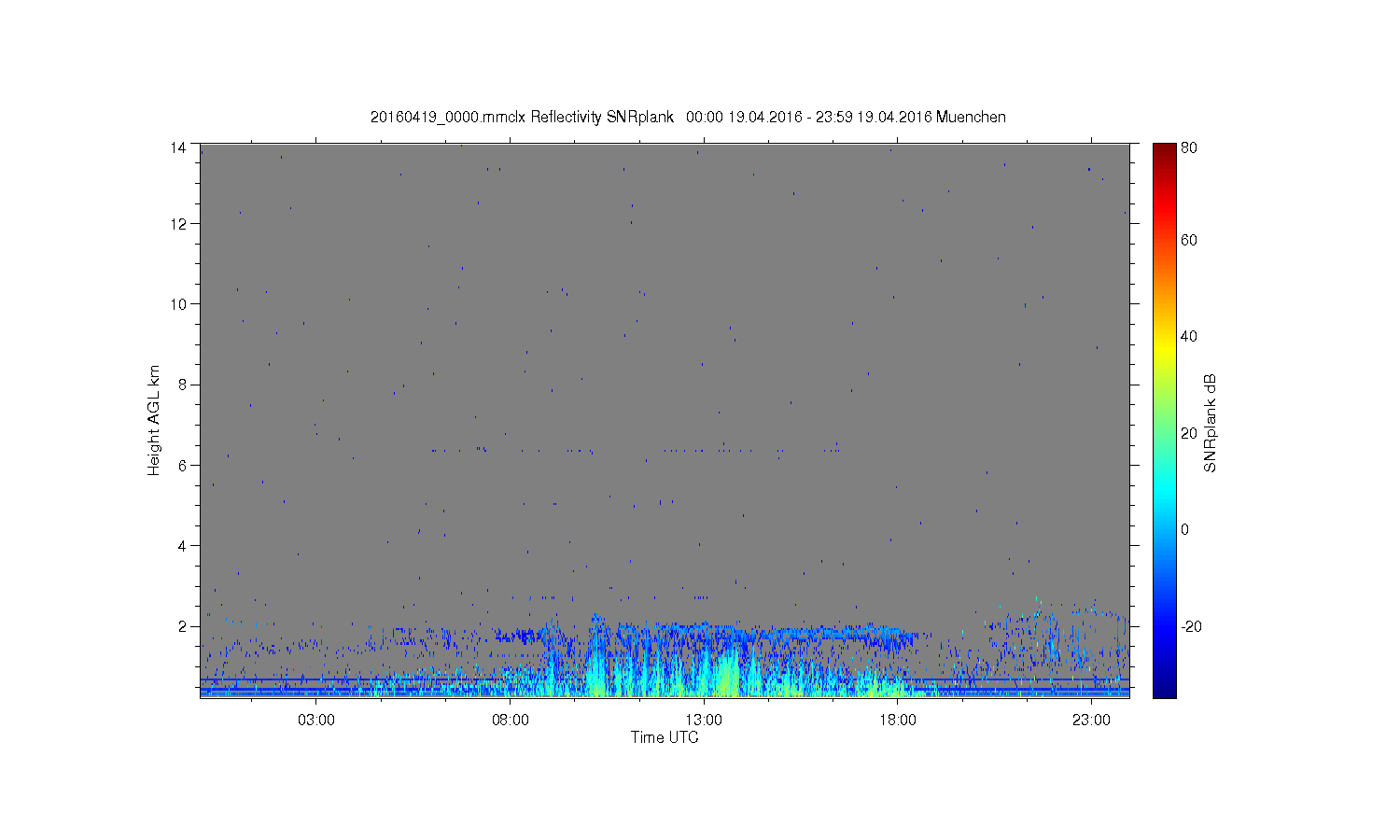Screen dimensions: 1400x840
Task: Click the colorbar value label '-20'
Action: pos(1191,627)
